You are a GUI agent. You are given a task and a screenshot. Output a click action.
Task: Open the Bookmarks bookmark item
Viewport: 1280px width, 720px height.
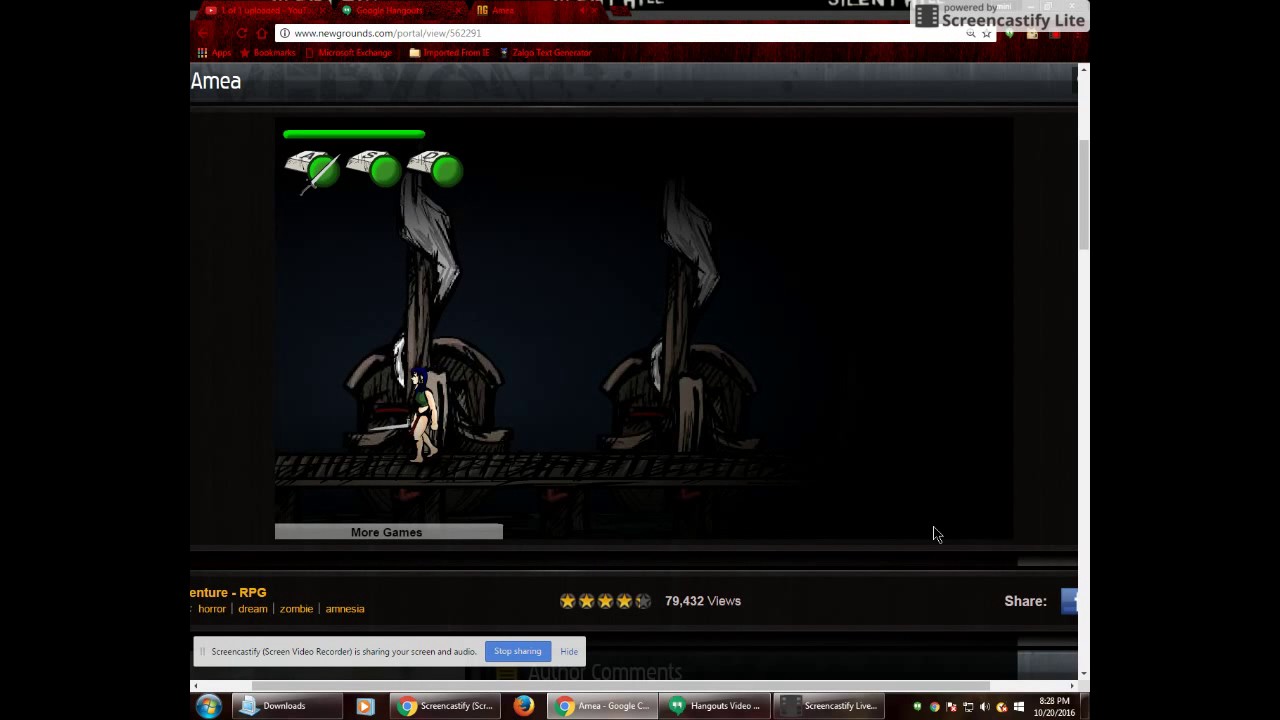coord(267,53)
